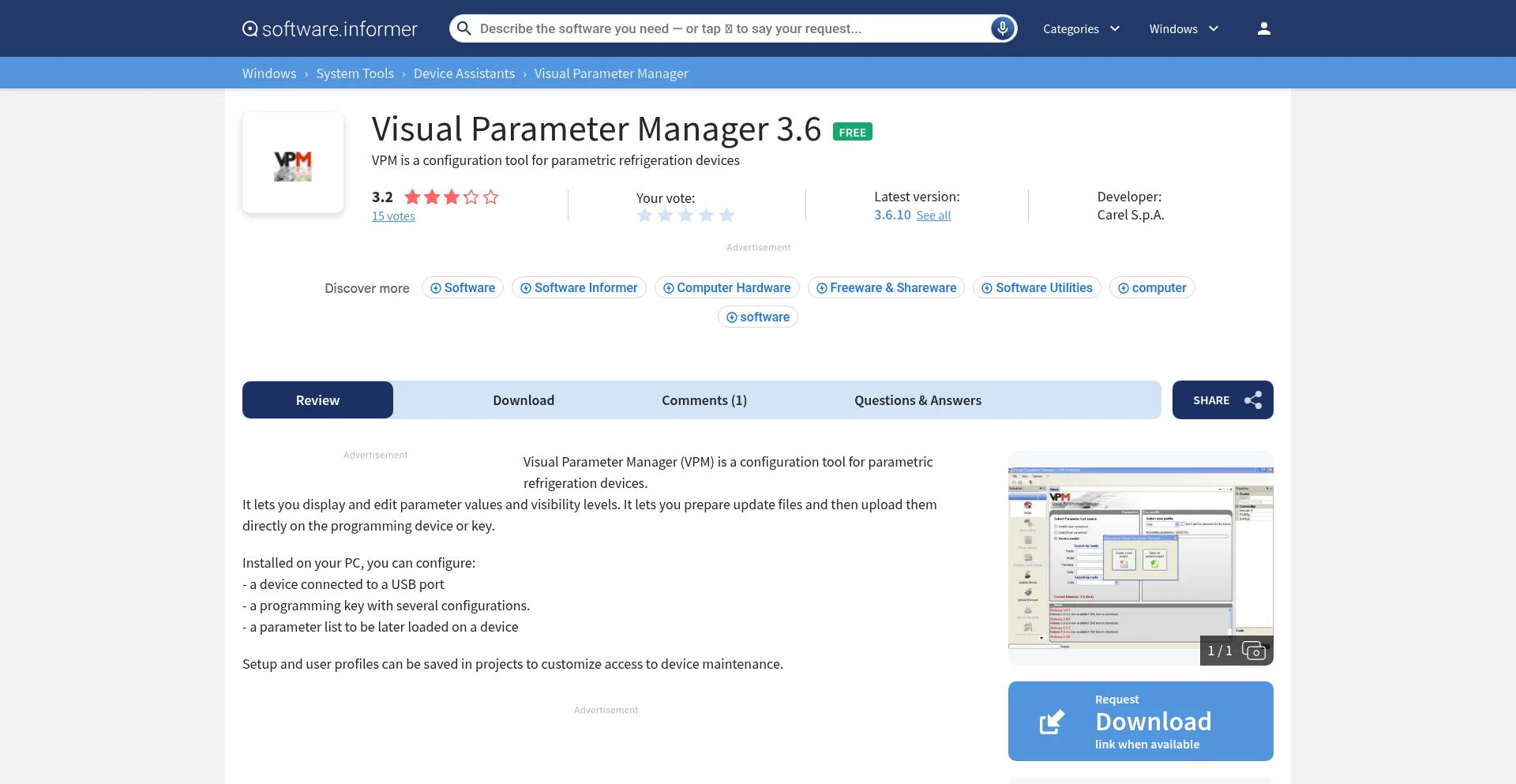Open the computer tag
This screenshot has width=1516, height=784.
1152,288
